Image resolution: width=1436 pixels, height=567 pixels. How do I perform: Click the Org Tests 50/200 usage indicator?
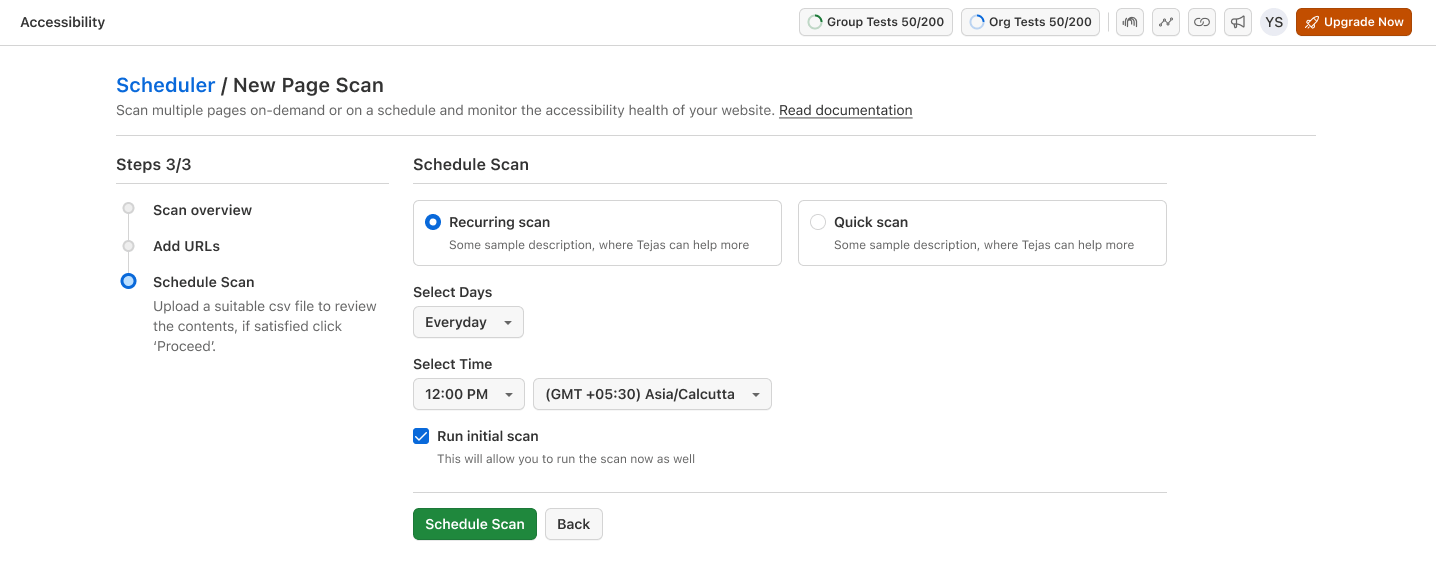click(x=1030, y=22)
